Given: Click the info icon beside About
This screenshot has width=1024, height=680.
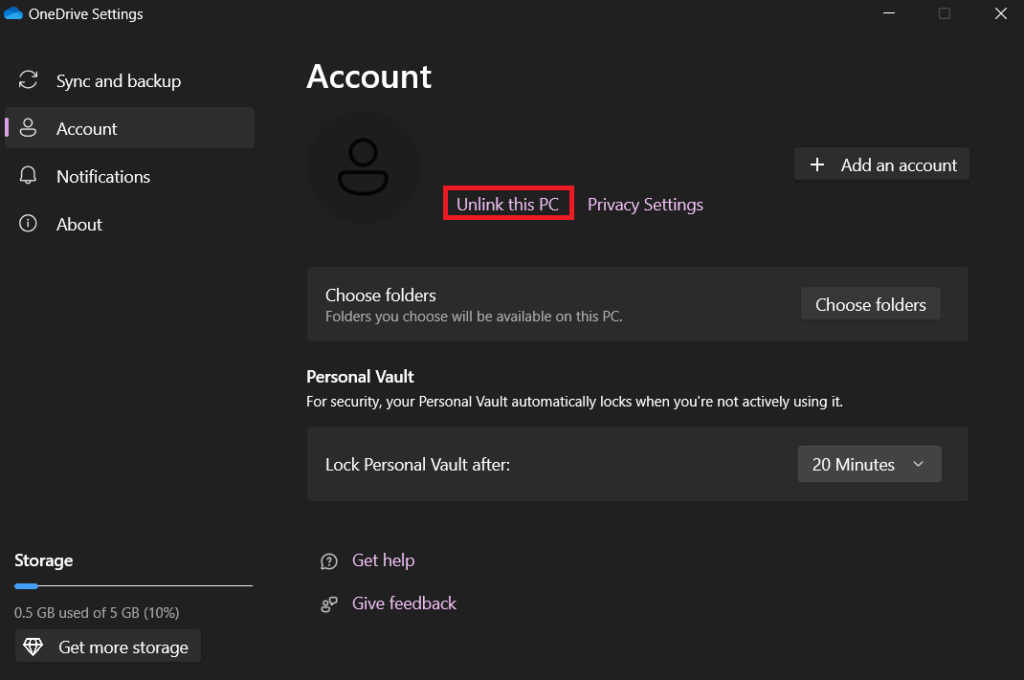Looking at the screenshot, I should pyautogui.click(x=28, y=223).
